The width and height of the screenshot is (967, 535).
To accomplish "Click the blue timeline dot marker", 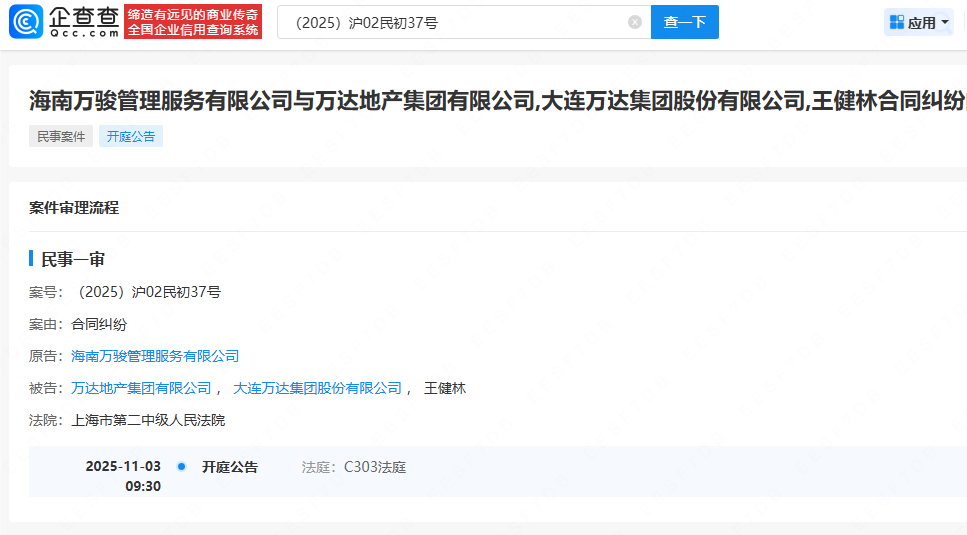I will (181, 467).
